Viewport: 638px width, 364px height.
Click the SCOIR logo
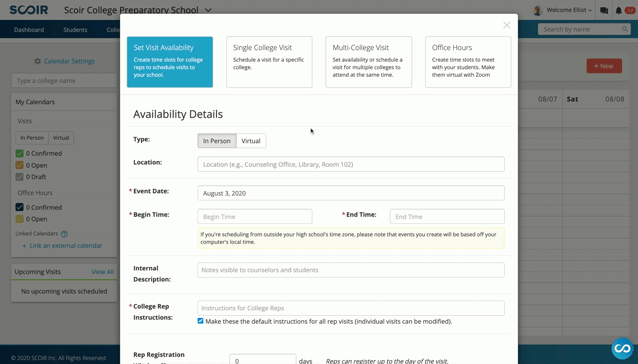point(28,10)
